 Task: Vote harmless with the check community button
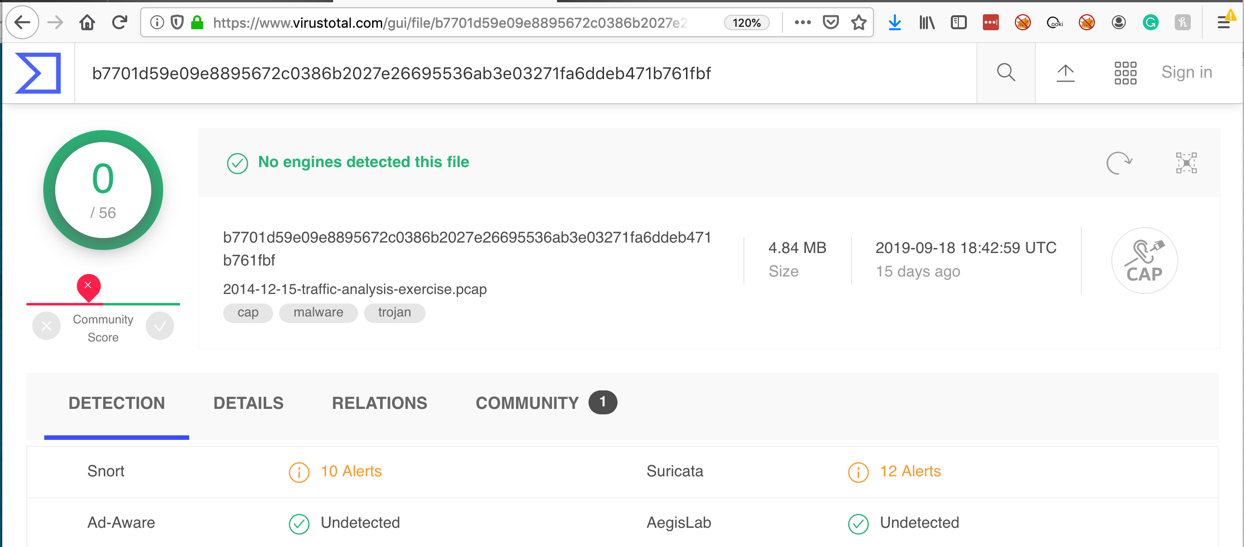[160, 326]
